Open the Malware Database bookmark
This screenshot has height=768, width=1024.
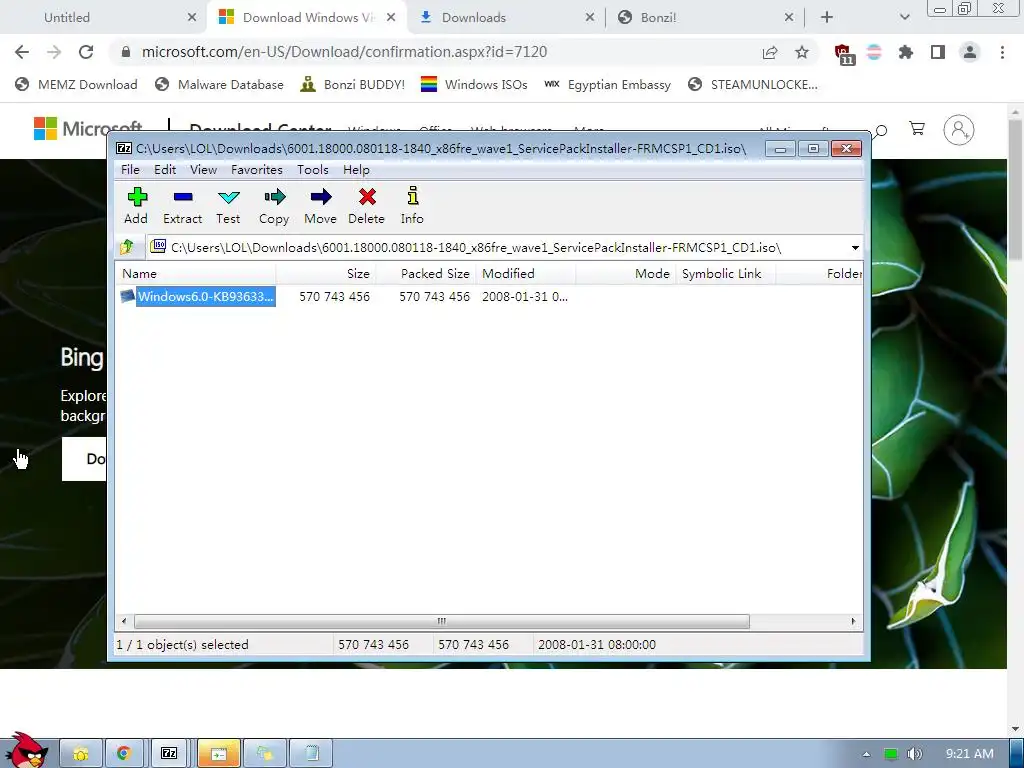tap(219, 85)
